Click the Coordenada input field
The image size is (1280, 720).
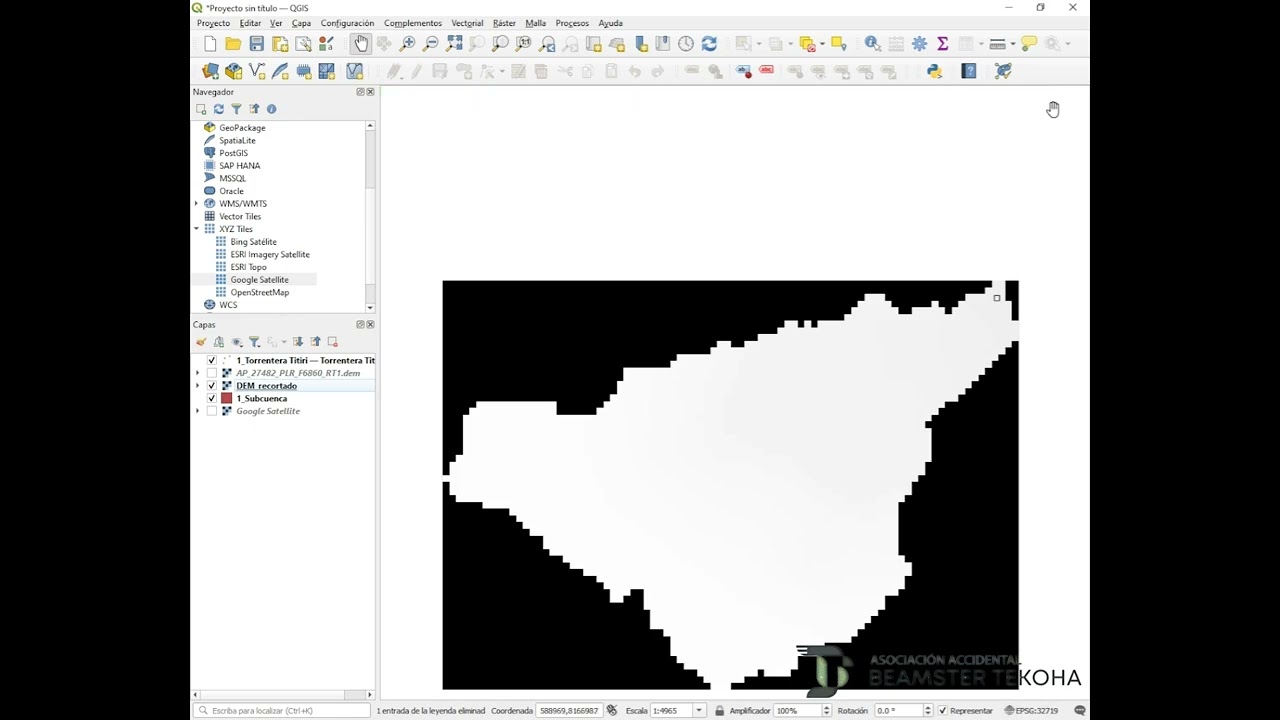click(568, 711)
